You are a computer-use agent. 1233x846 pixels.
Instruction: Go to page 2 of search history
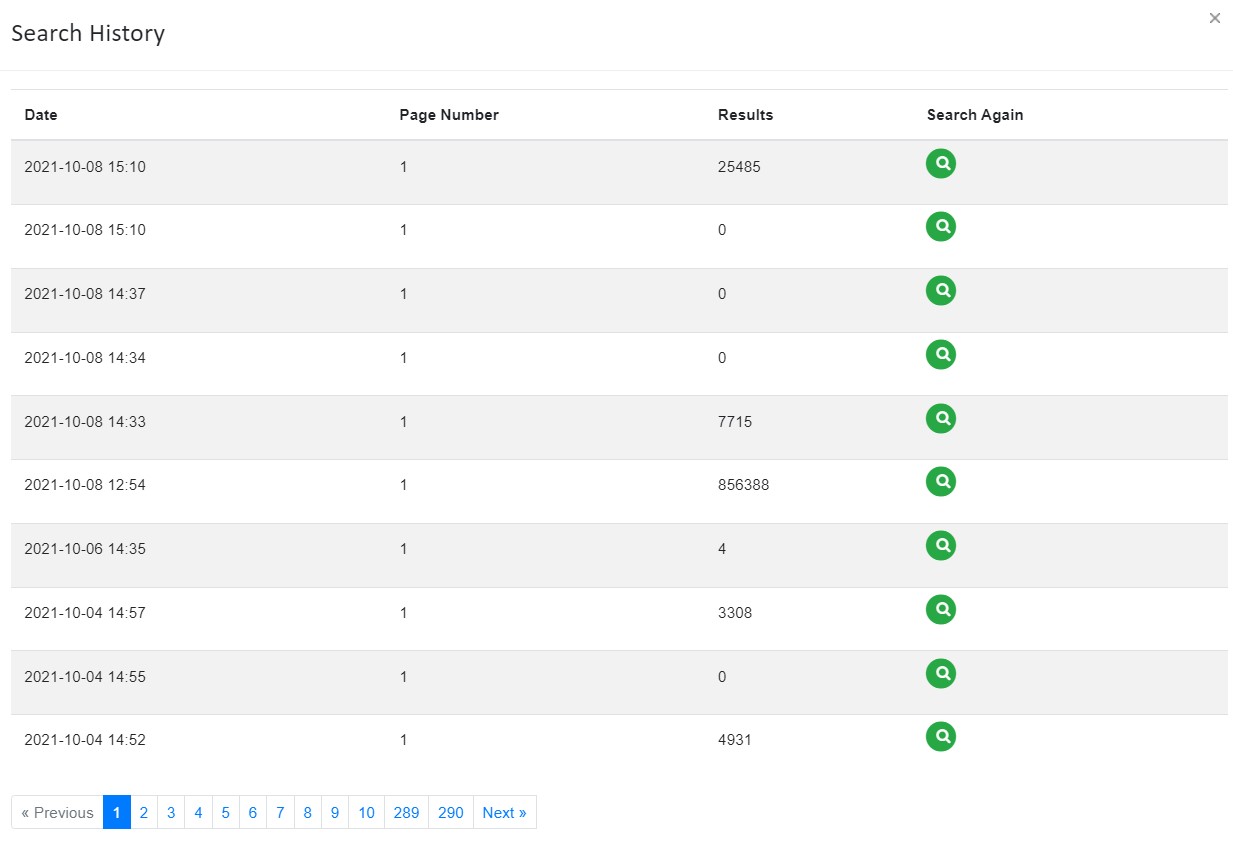(x=144, y=813)
